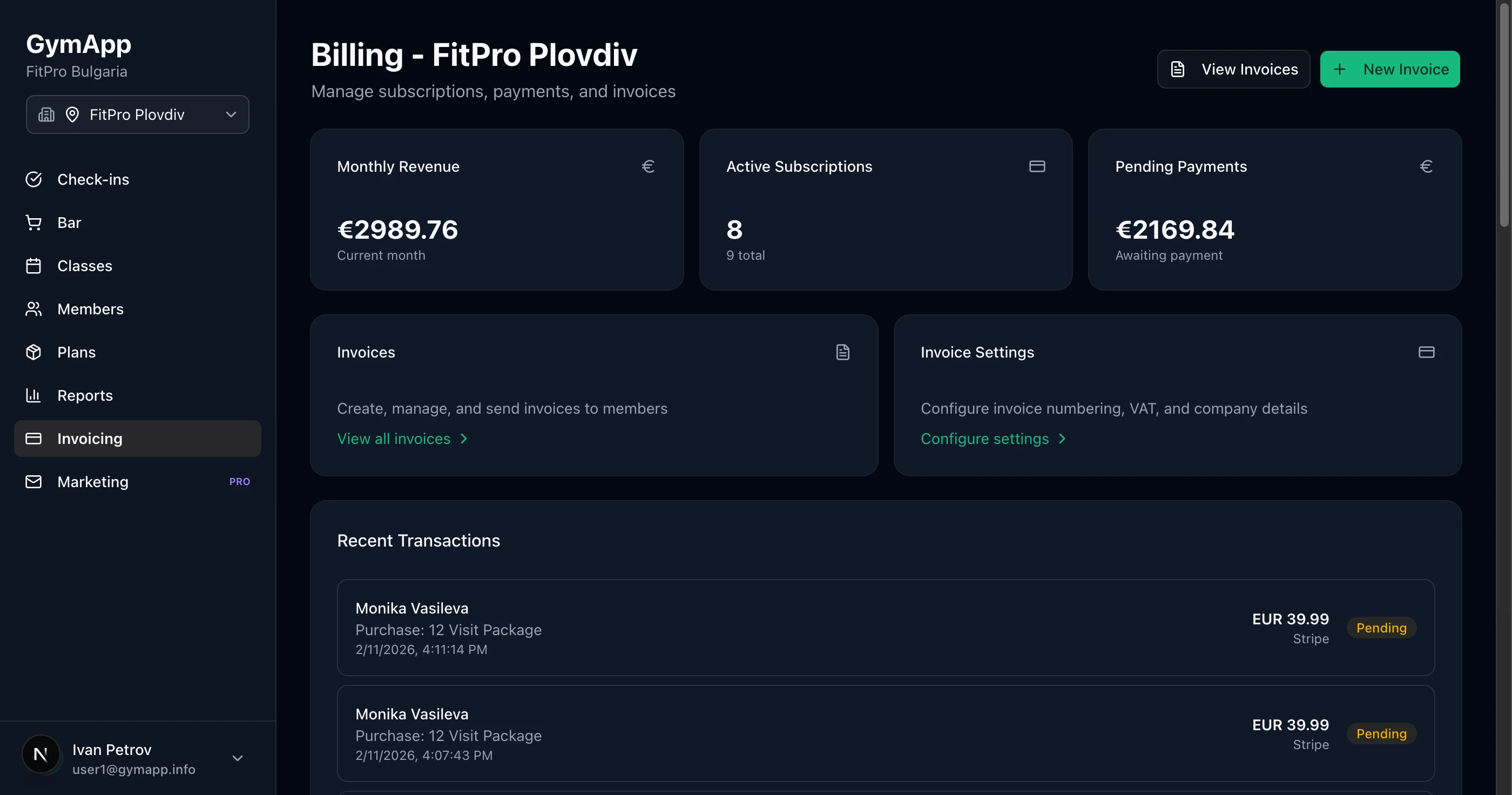
Task: Click the Bar shopping cart icon
Action: point(33,223)
